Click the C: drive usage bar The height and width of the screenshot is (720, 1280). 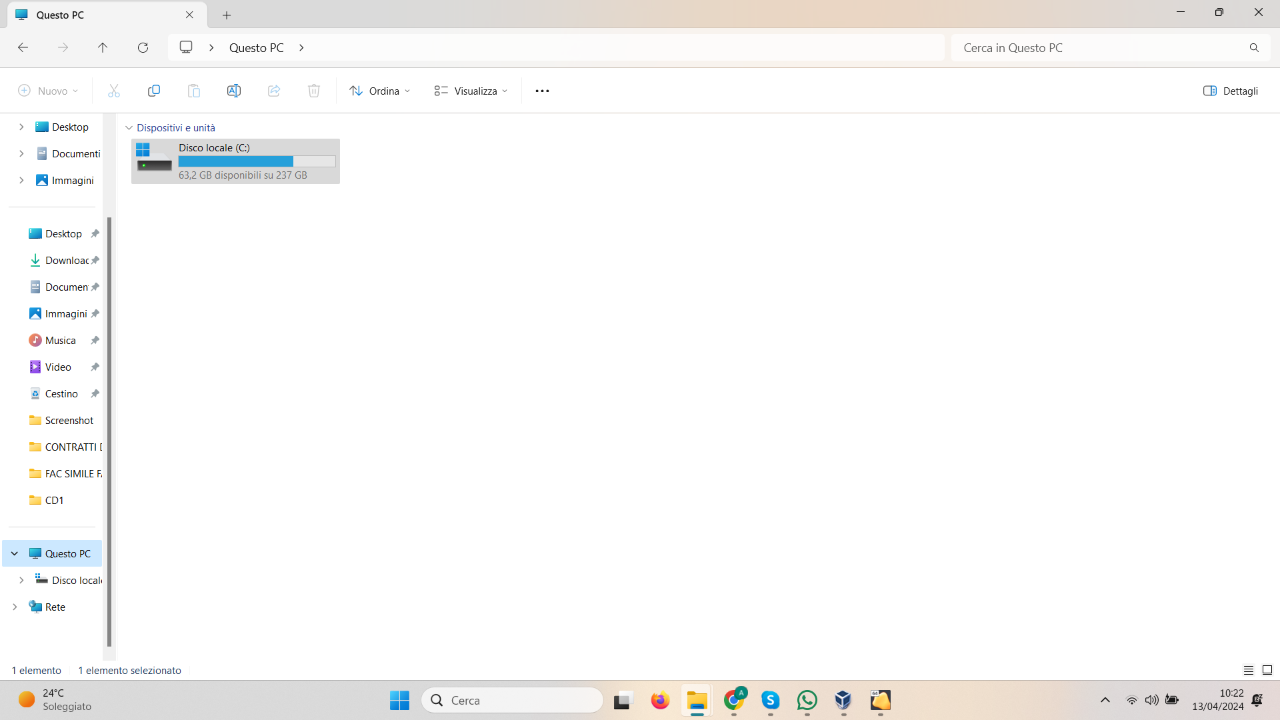click(257, 161)
